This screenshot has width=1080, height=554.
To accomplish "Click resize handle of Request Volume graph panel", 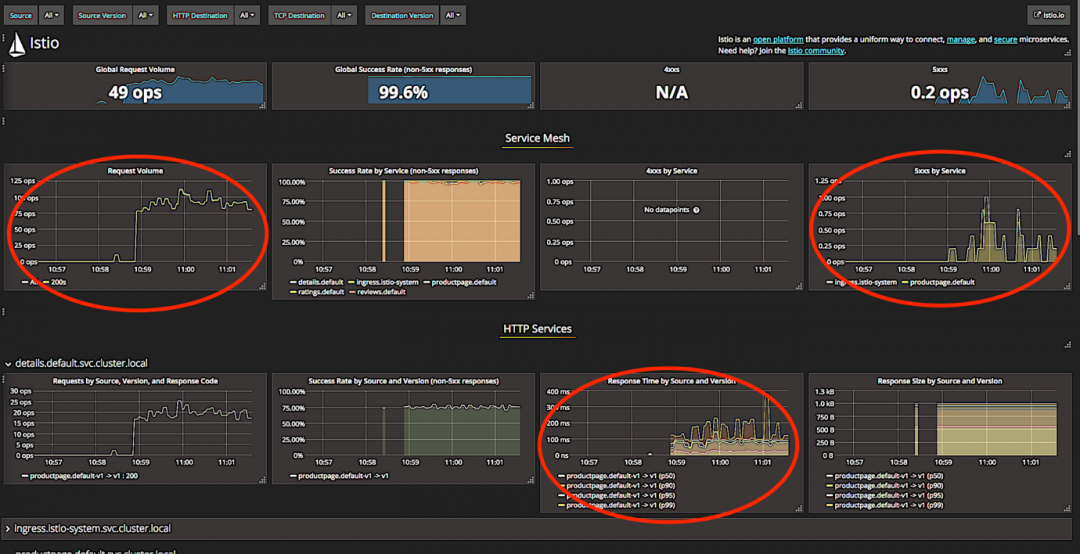I will point(262,286).
